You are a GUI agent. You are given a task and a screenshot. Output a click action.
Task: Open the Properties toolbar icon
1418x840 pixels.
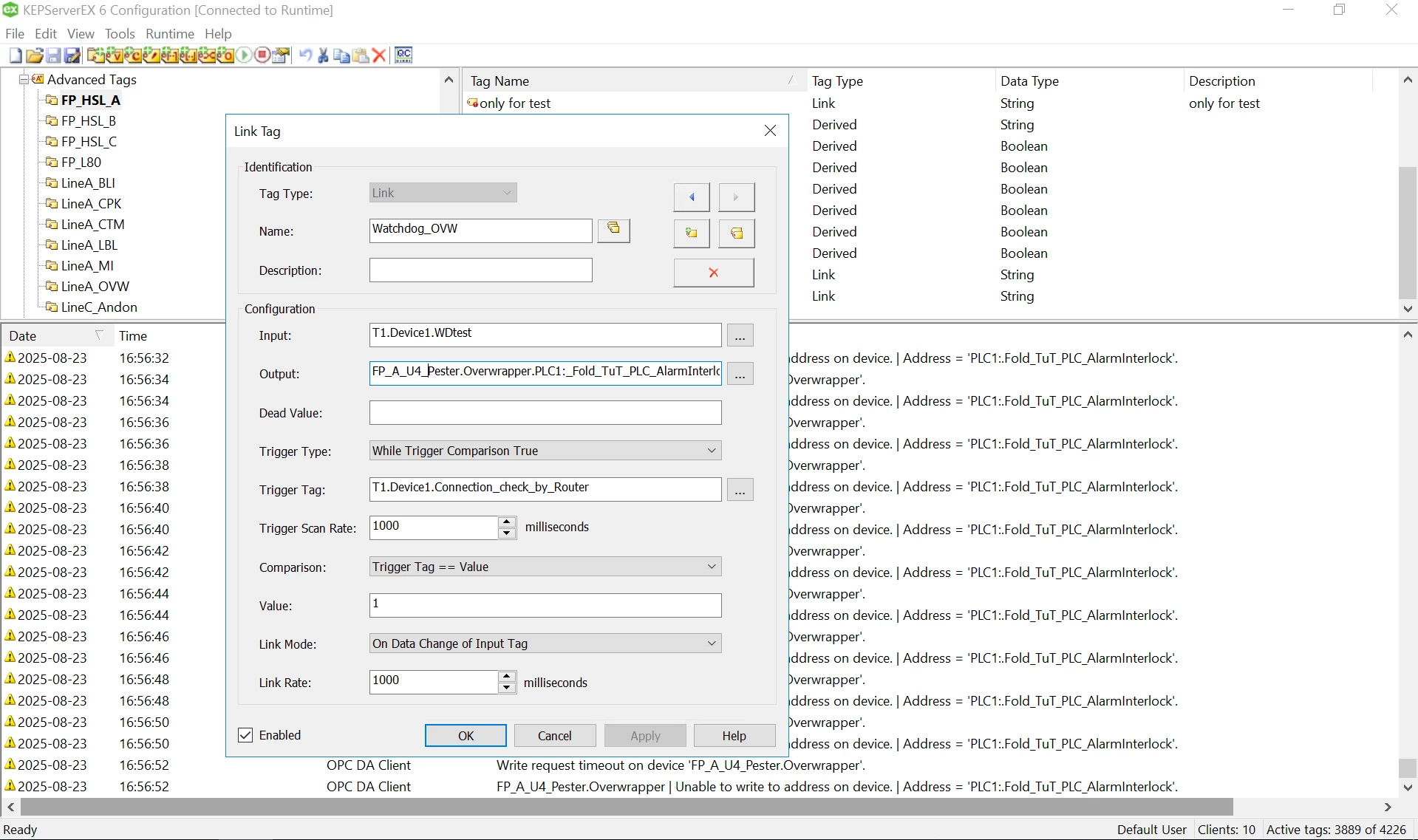pos(281,55)
